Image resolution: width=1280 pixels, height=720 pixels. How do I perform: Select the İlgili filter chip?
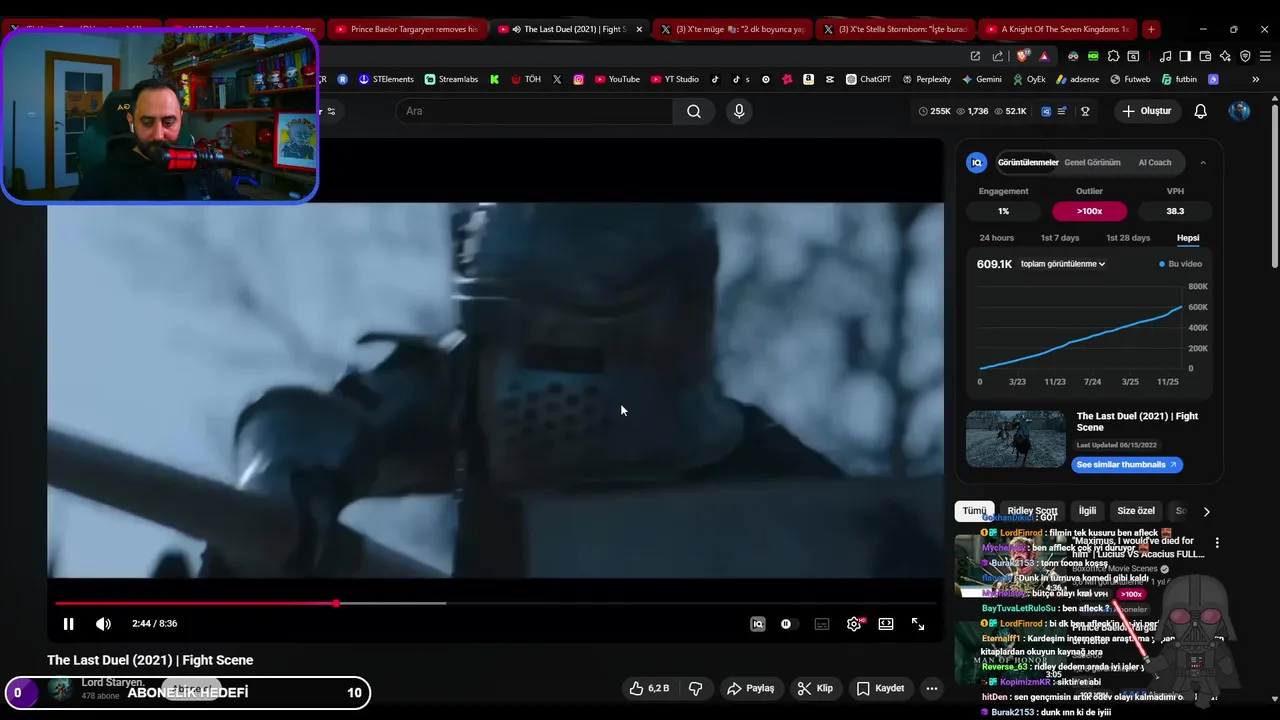[1087, 511]
